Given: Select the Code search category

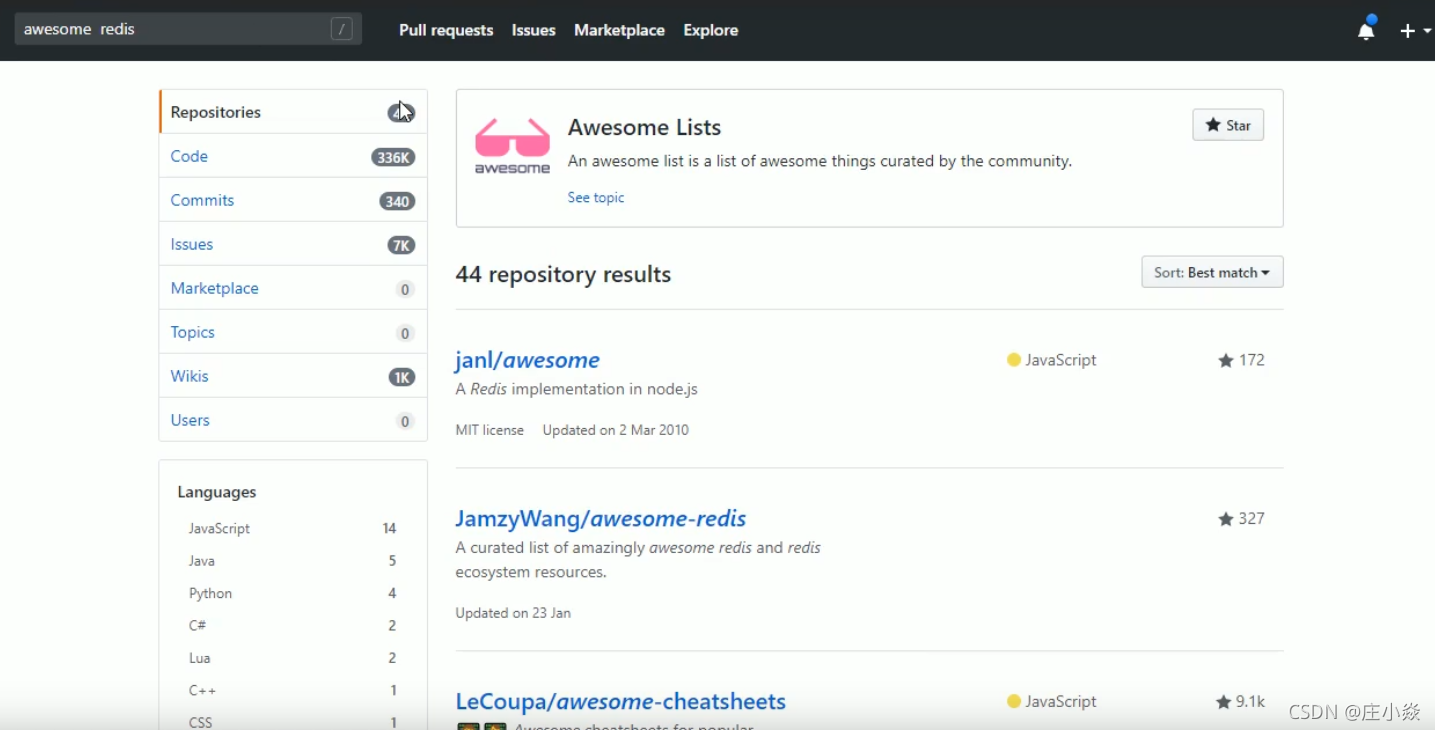Looking at the screenshot, I should [293, 156].
